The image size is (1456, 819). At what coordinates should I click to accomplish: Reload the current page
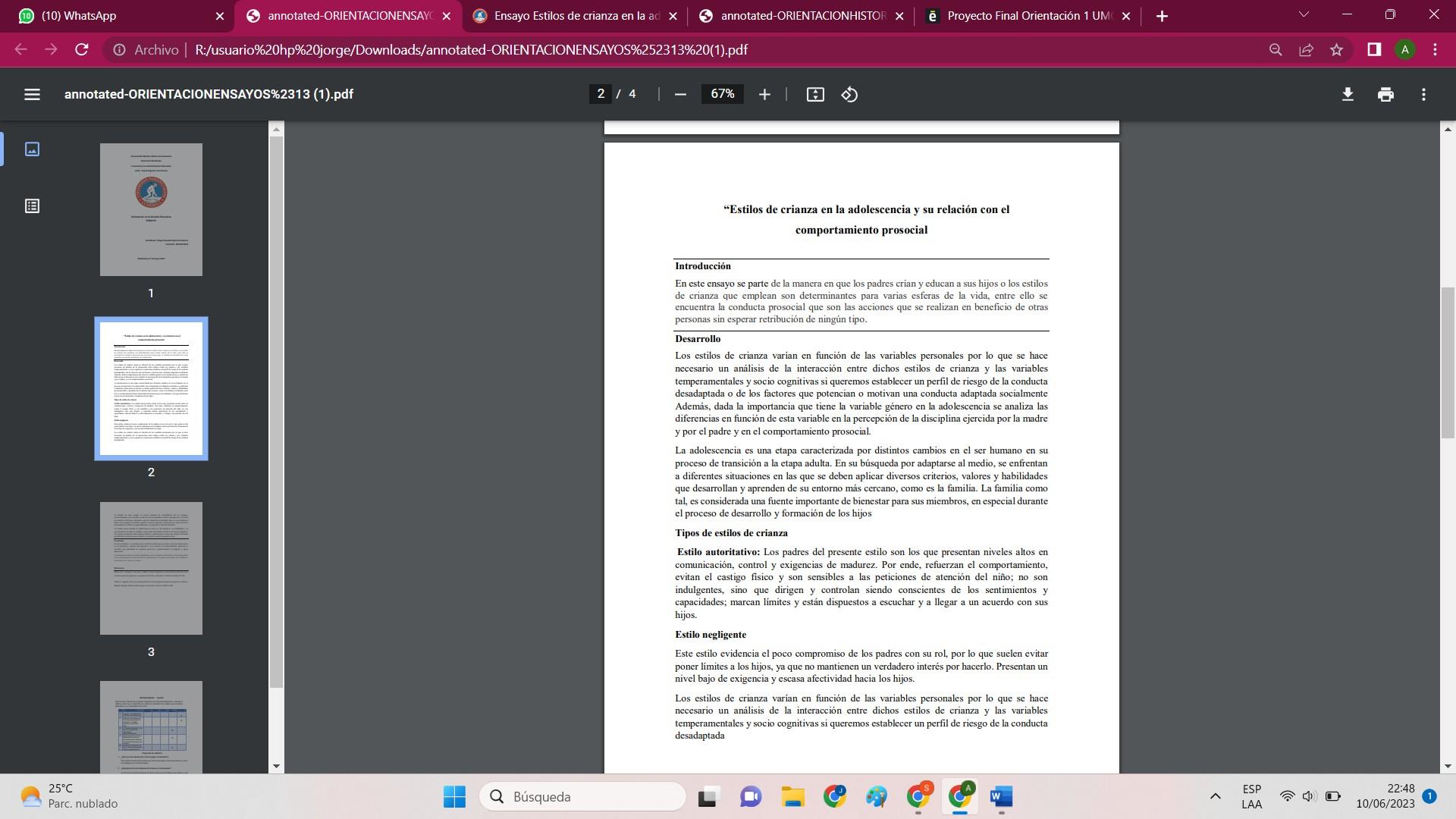(82, 50)
